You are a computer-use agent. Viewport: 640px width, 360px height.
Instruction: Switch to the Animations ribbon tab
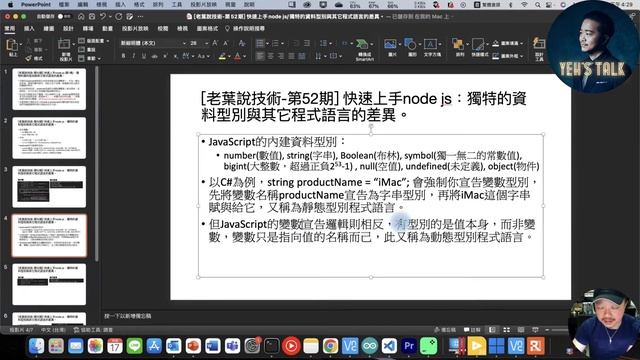(107, 29)
